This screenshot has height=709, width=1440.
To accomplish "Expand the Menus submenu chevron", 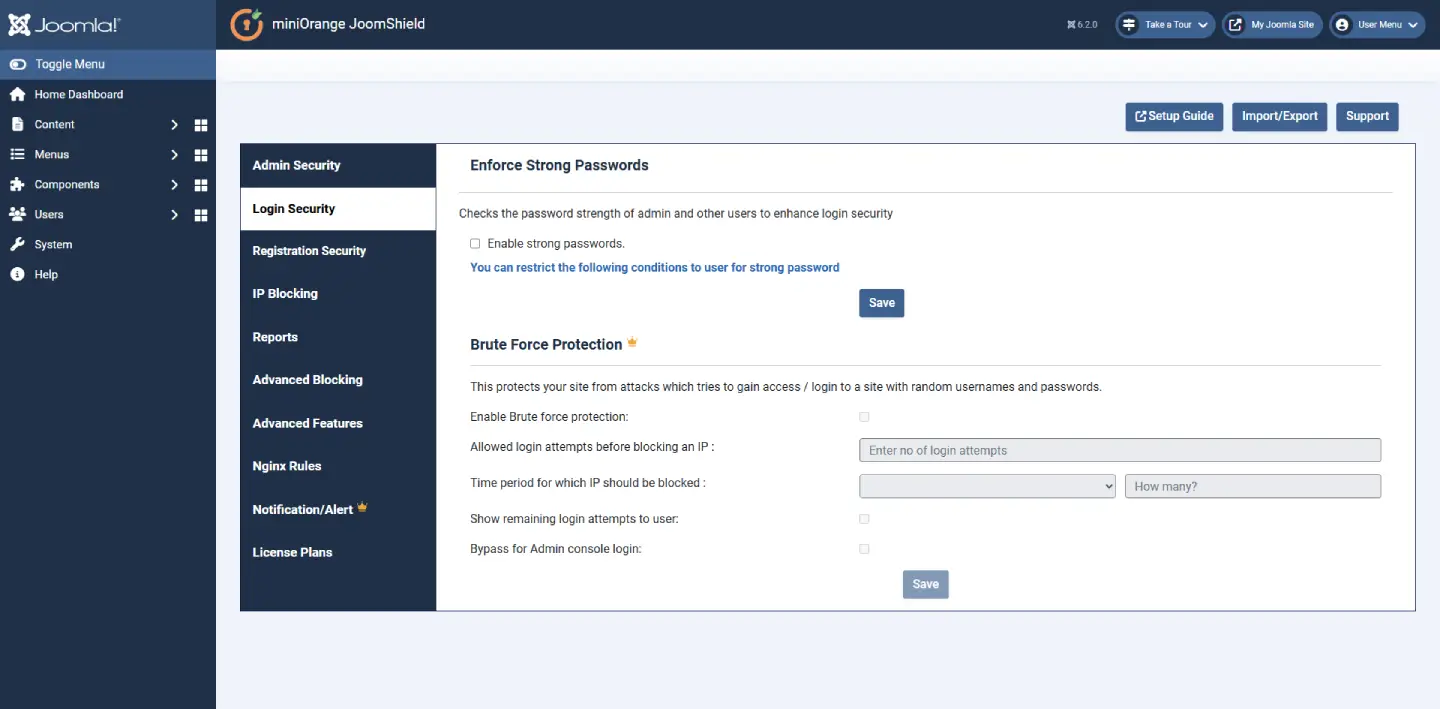I will click(x=174, y=155).
